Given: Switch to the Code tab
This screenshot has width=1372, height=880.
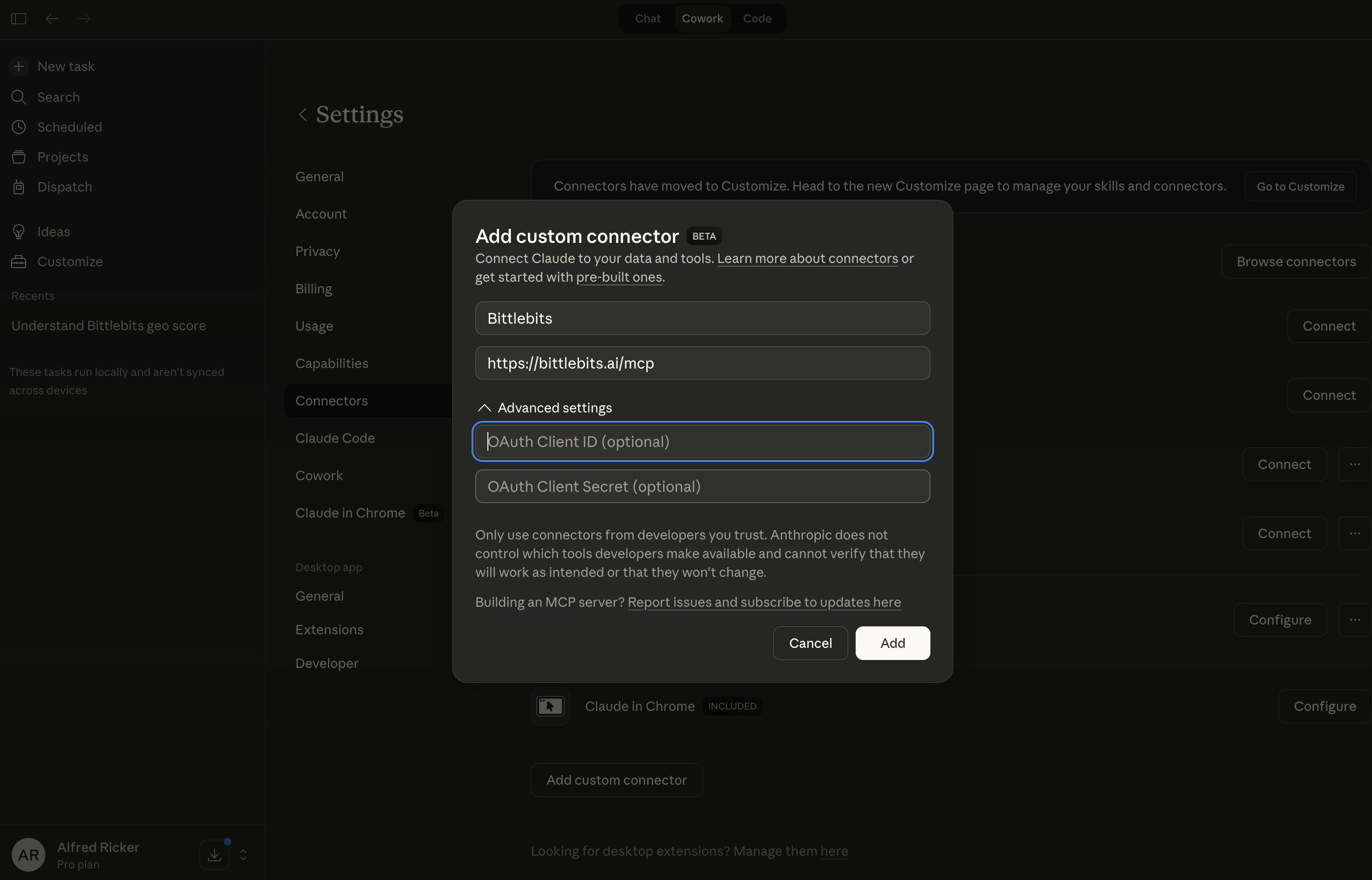Looking at the screenshot, I should [x=757, y=19].
